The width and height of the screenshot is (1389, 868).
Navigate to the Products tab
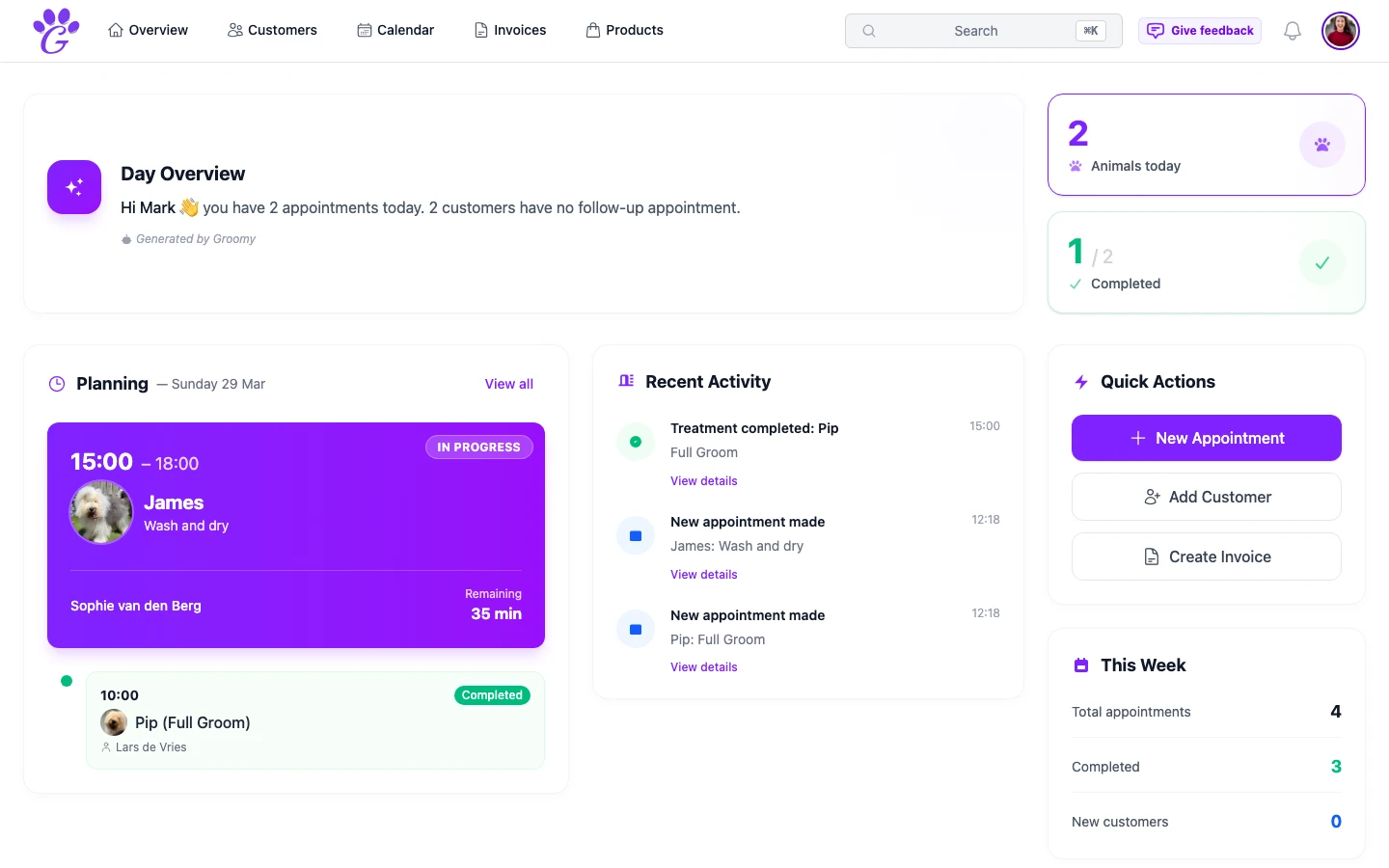pyautogui.click(x=624, y=30)
